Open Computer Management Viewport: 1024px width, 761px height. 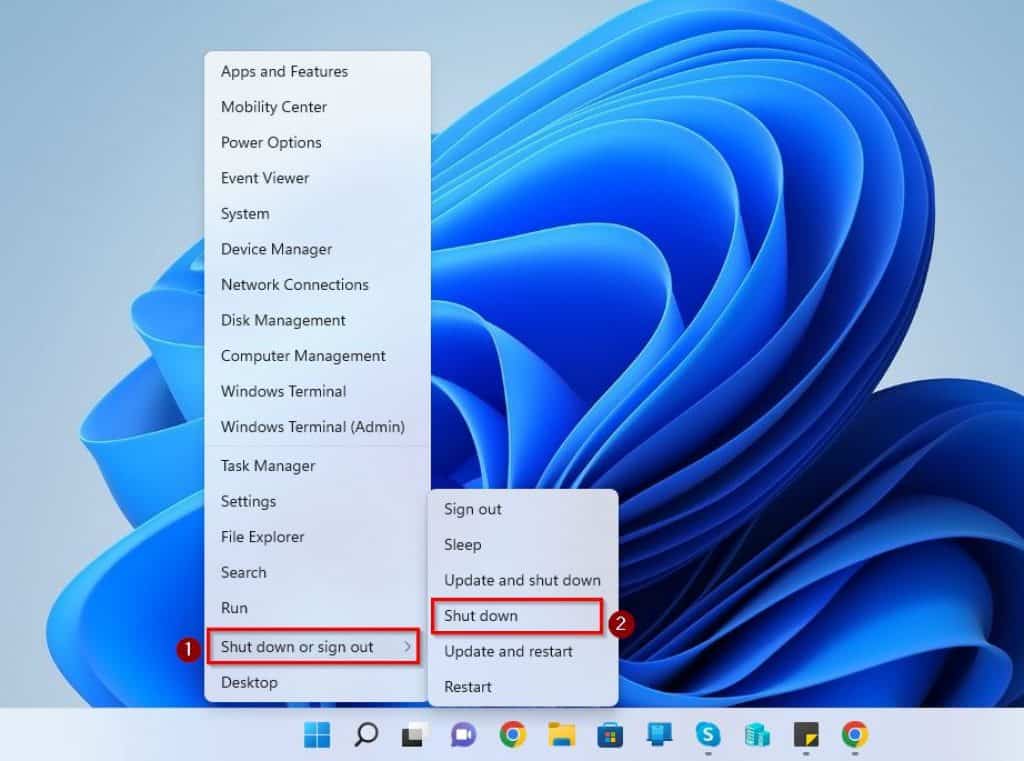317,356
